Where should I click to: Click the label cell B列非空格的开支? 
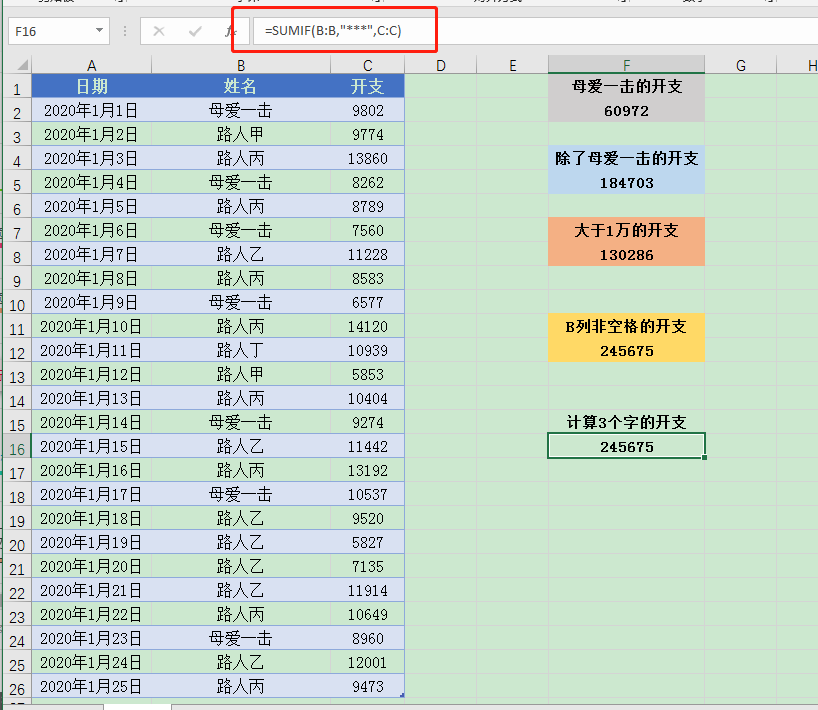click(x=627, y=326)
